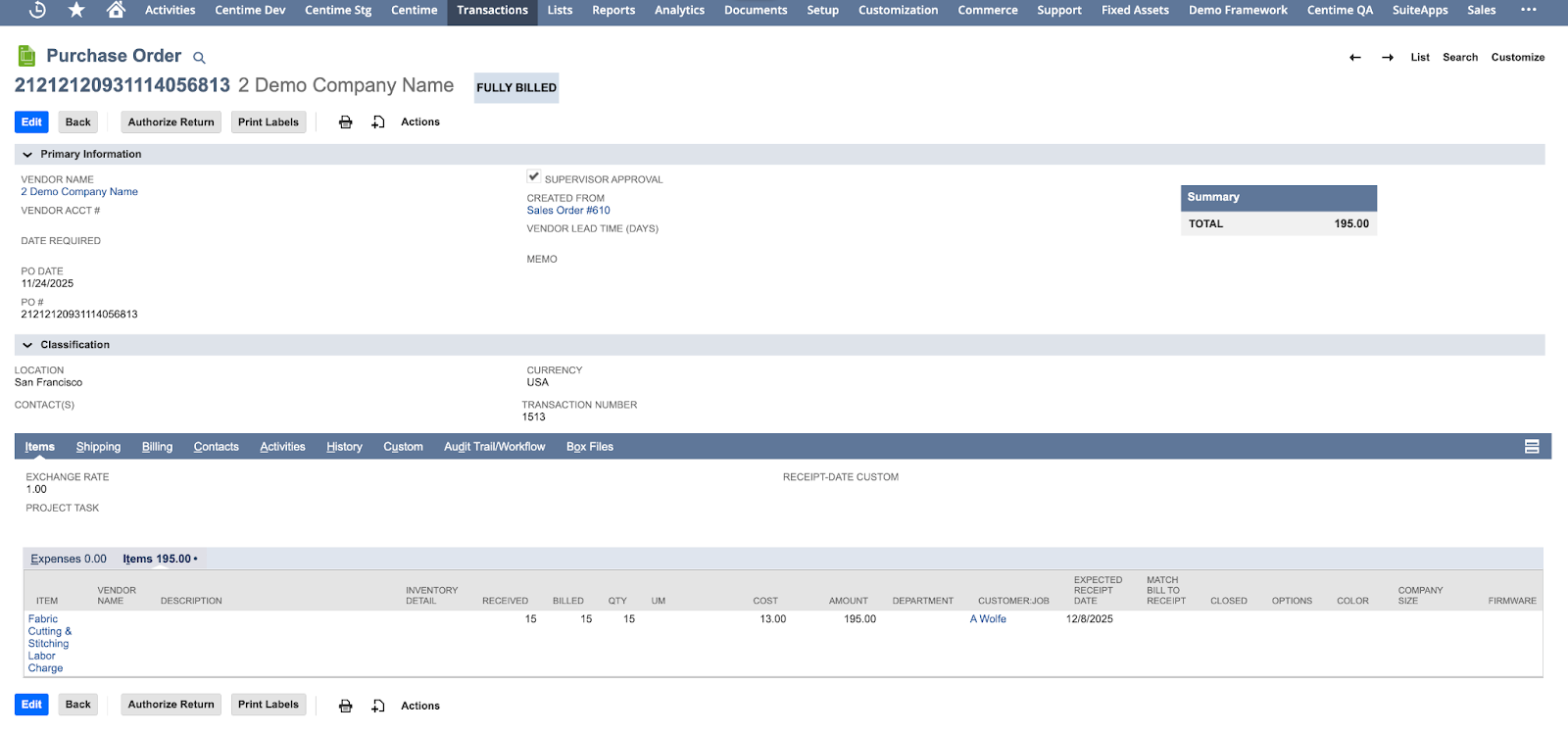
Task: Toggle the Supervisor Approval checkbox
Action: 534,177
